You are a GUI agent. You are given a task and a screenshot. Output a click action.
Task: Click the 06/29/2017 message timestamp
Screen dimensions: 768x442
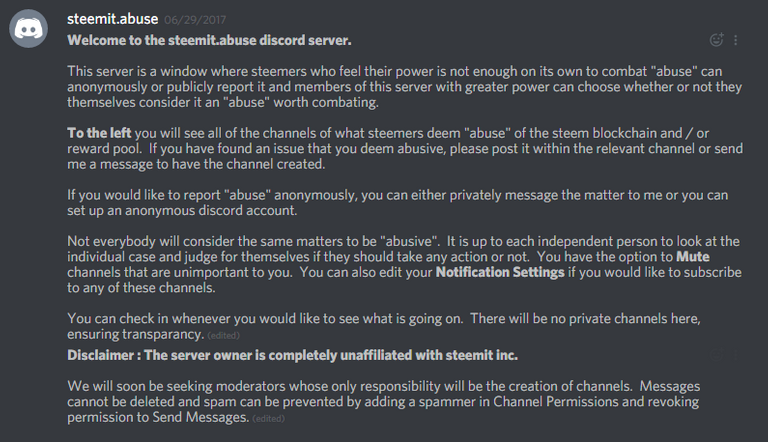click(x=195, y=20)
